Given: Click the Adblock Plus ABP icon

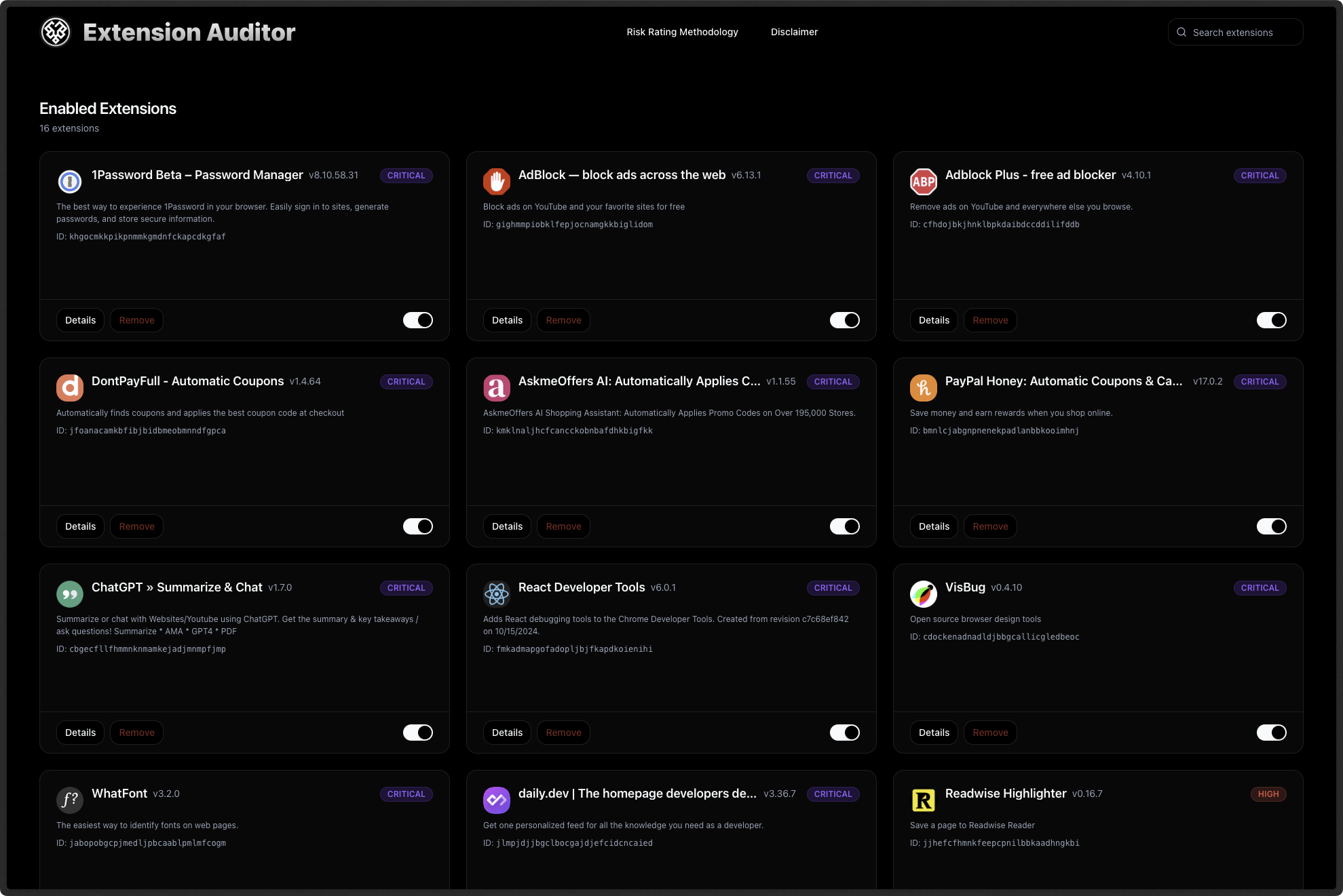Looking at the screenshot, I should 924,181.
